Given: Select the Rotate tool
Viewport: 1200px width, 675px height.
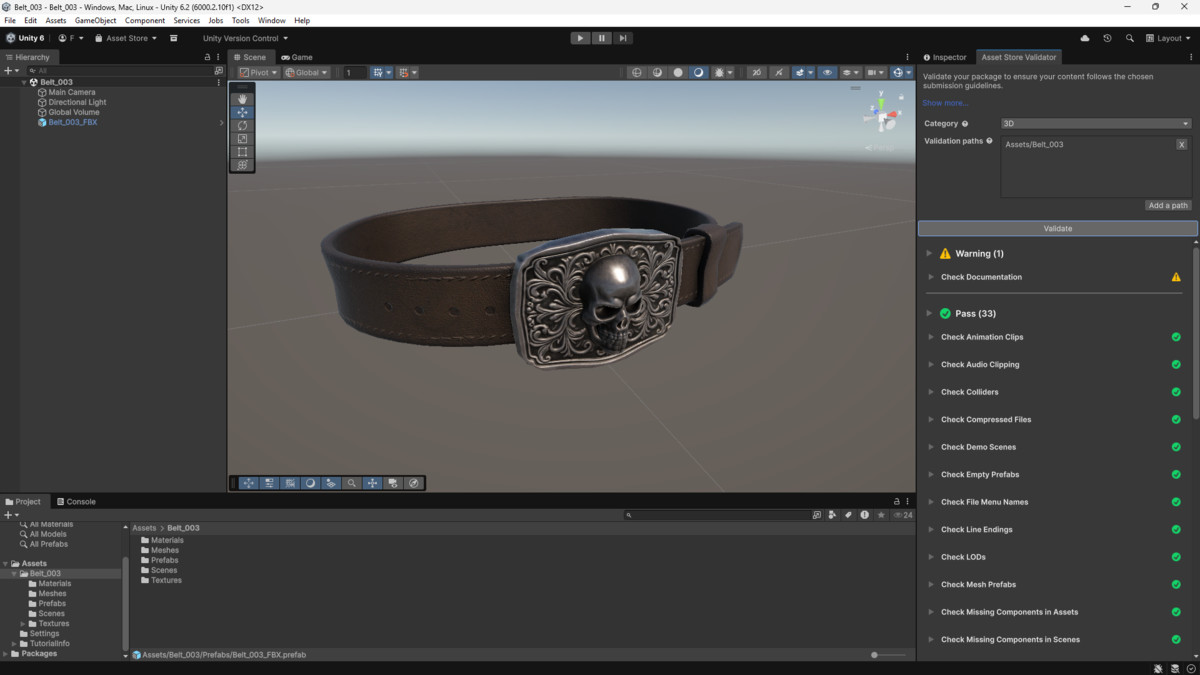Looking at the screenshot, I should point(242,125).
